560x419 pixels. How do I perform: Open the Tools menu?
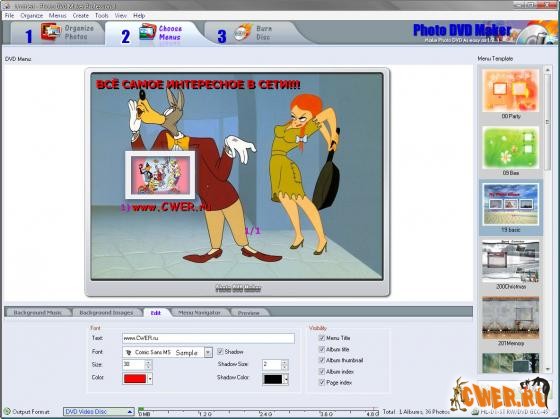pyautogui.click(x=101, y=16)
